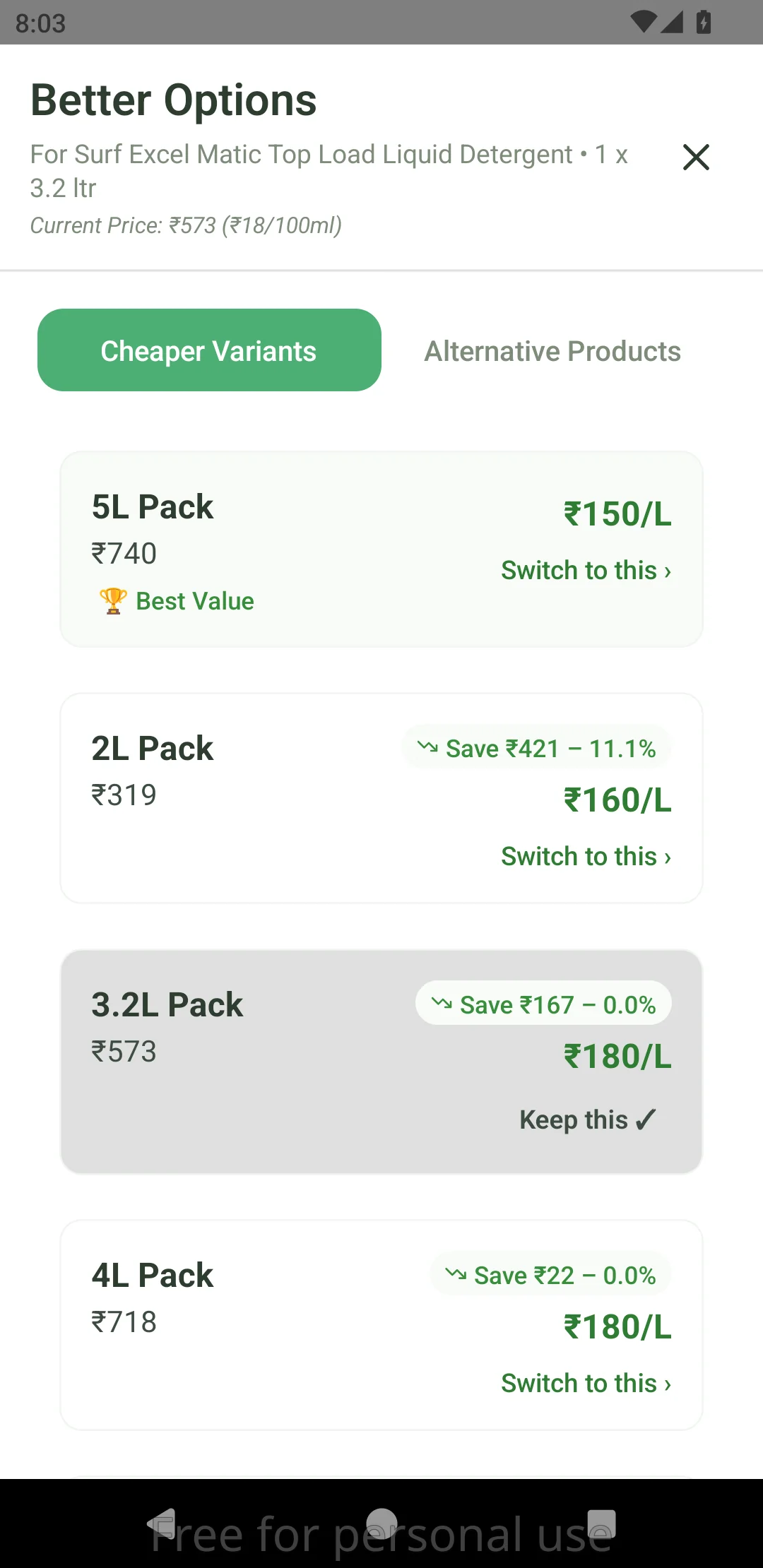Switch to the 2L Pack variant
This screenshot has height=1568, width=763.
[586, 857]
